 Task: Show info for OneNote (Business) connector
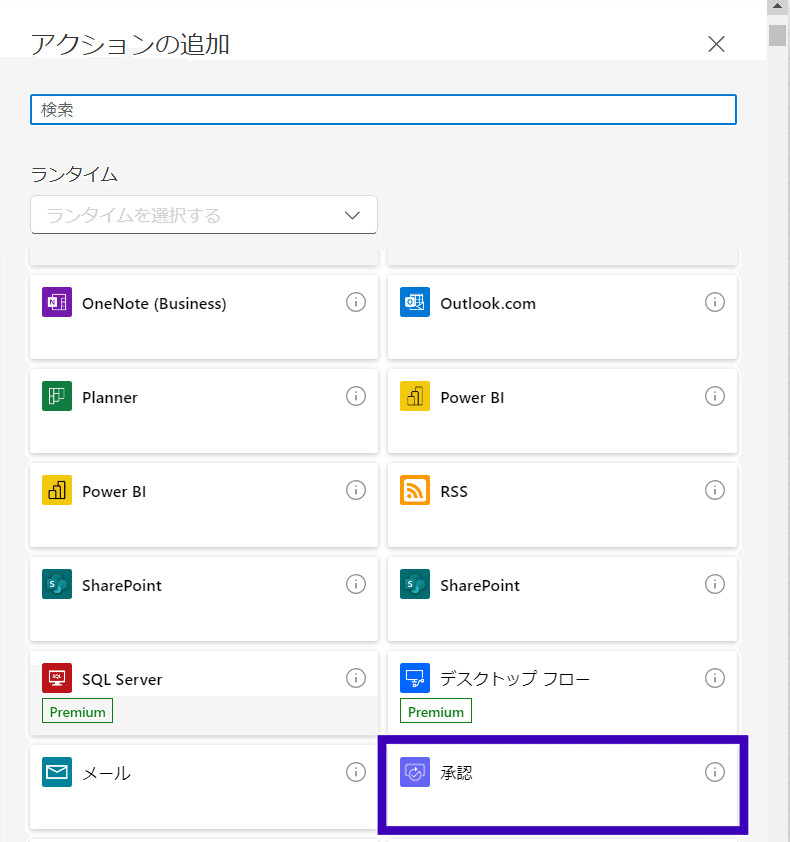(x=356, y=302)
